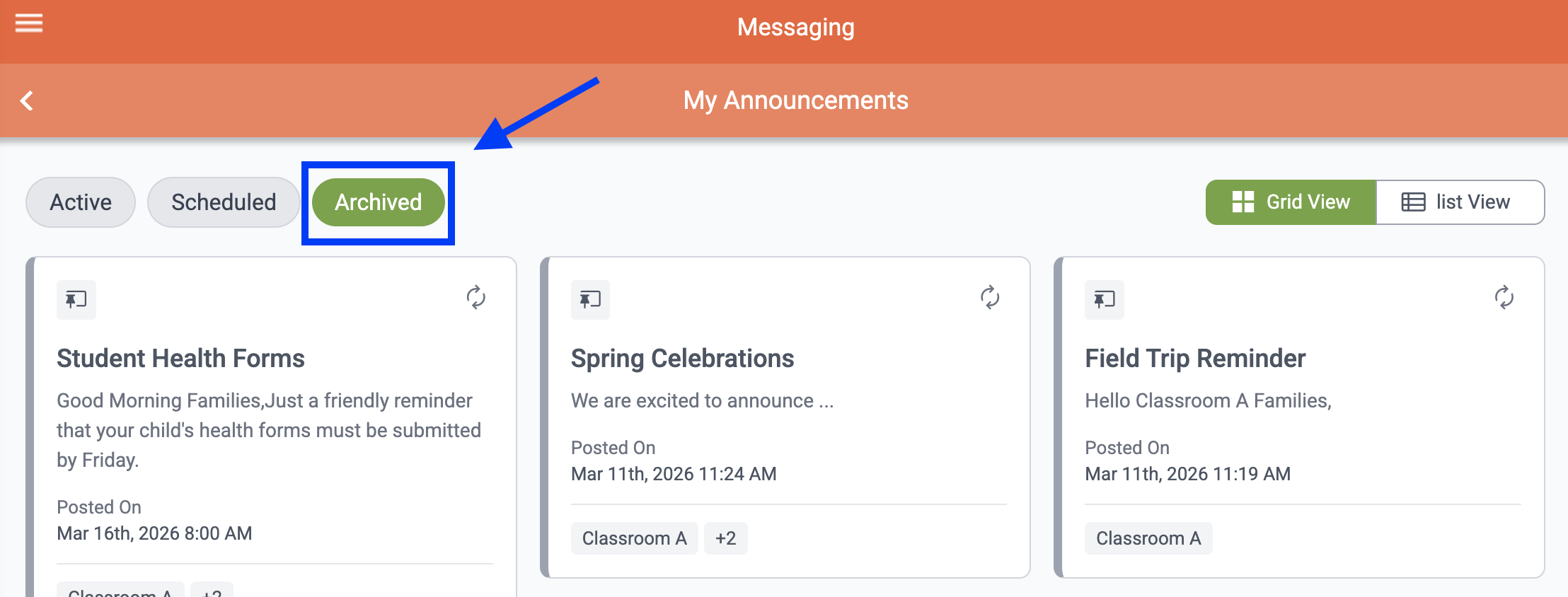The height and width of the screenshot is (597, 1568).
Task: Restore the Spring Celebrations announcement
Action: (x=990, y=298)
